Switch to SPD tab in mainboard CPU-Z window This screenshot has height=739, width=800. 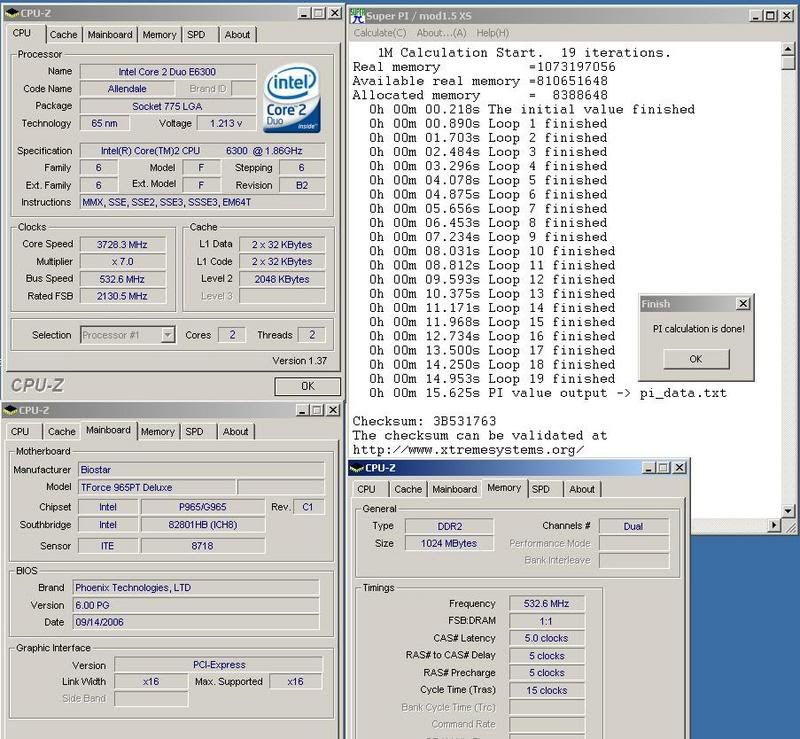(x=194, y=432)
